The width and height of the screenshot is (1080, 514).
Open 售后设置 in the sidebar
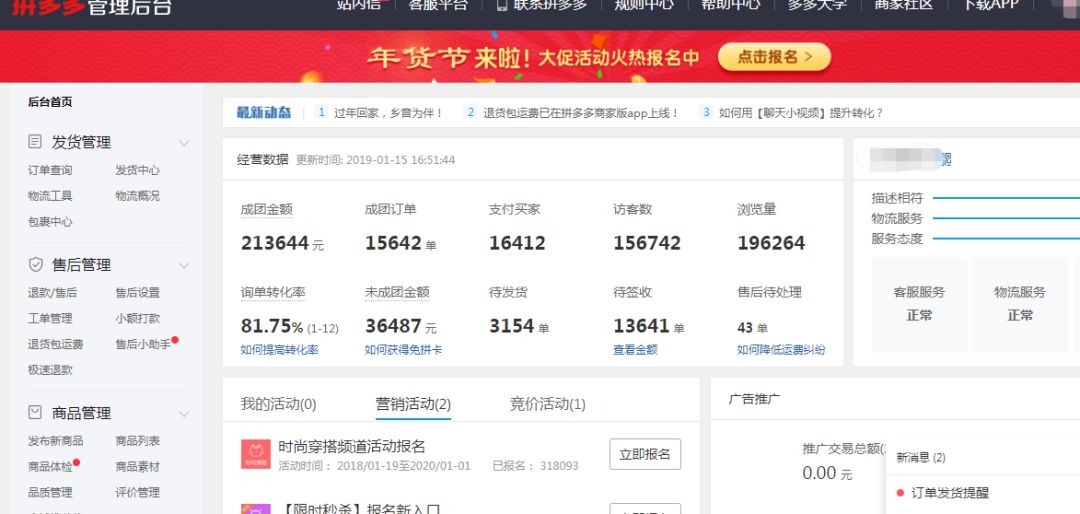click(x=137, y=293)
